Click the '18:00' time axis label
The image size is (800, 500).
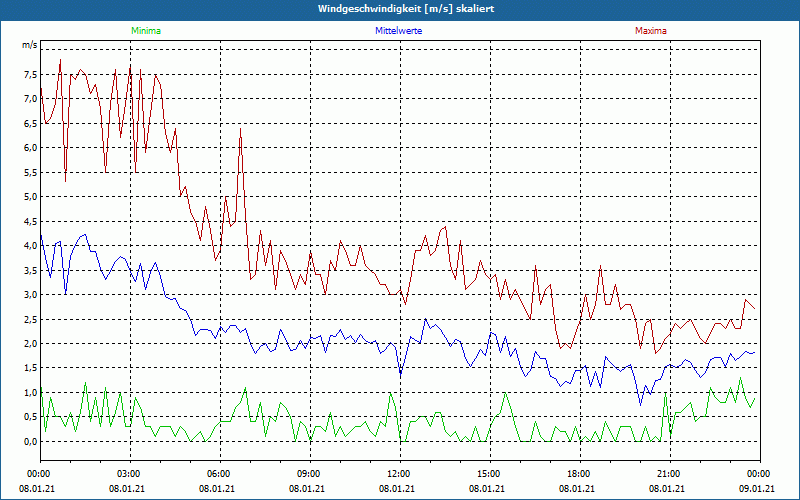[x=581, y=474]
